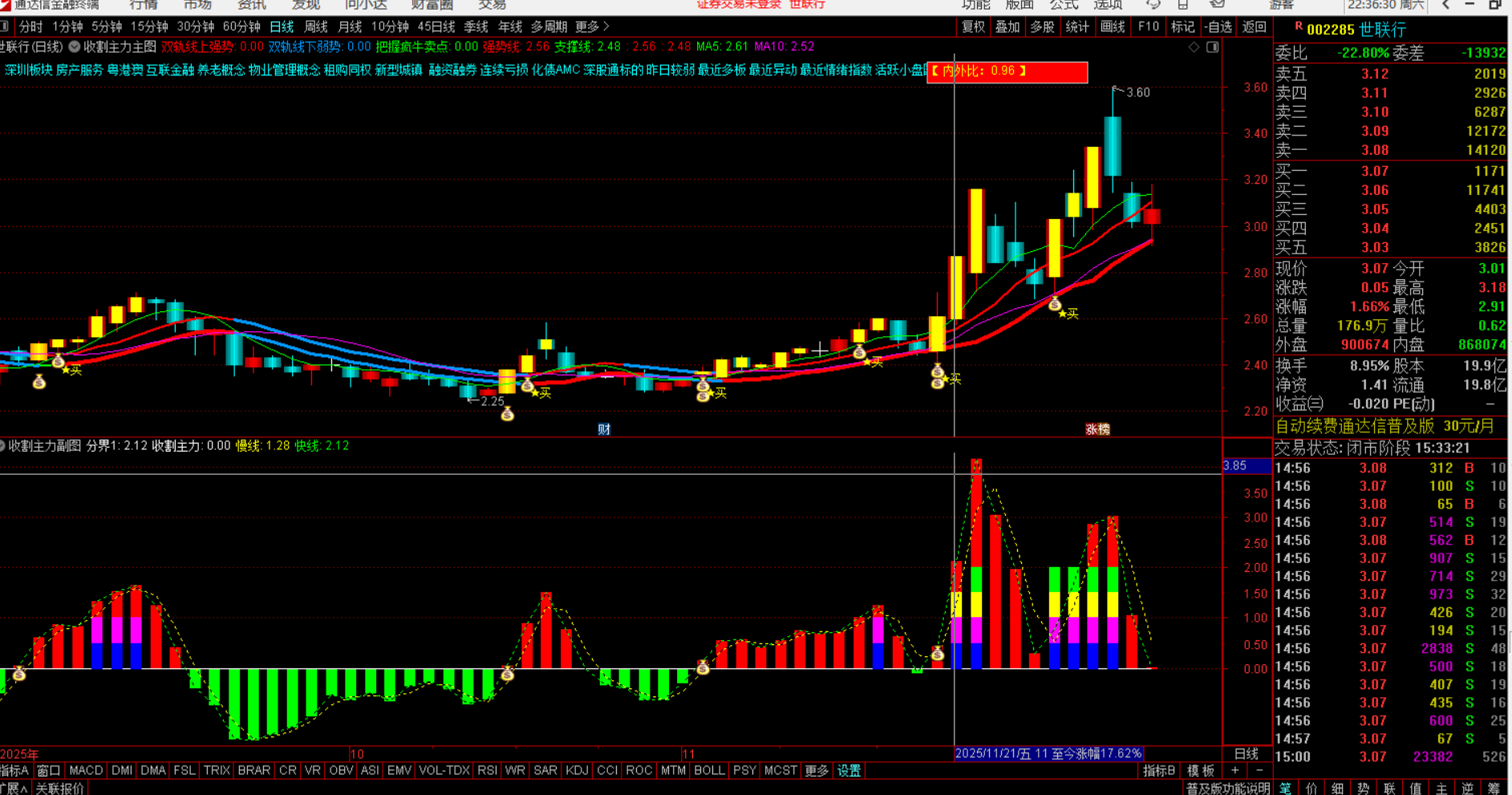Select the 5分钟 period
Image resolution: width=1512 pixels, height=795 pixels.
(x=107, y=26)
